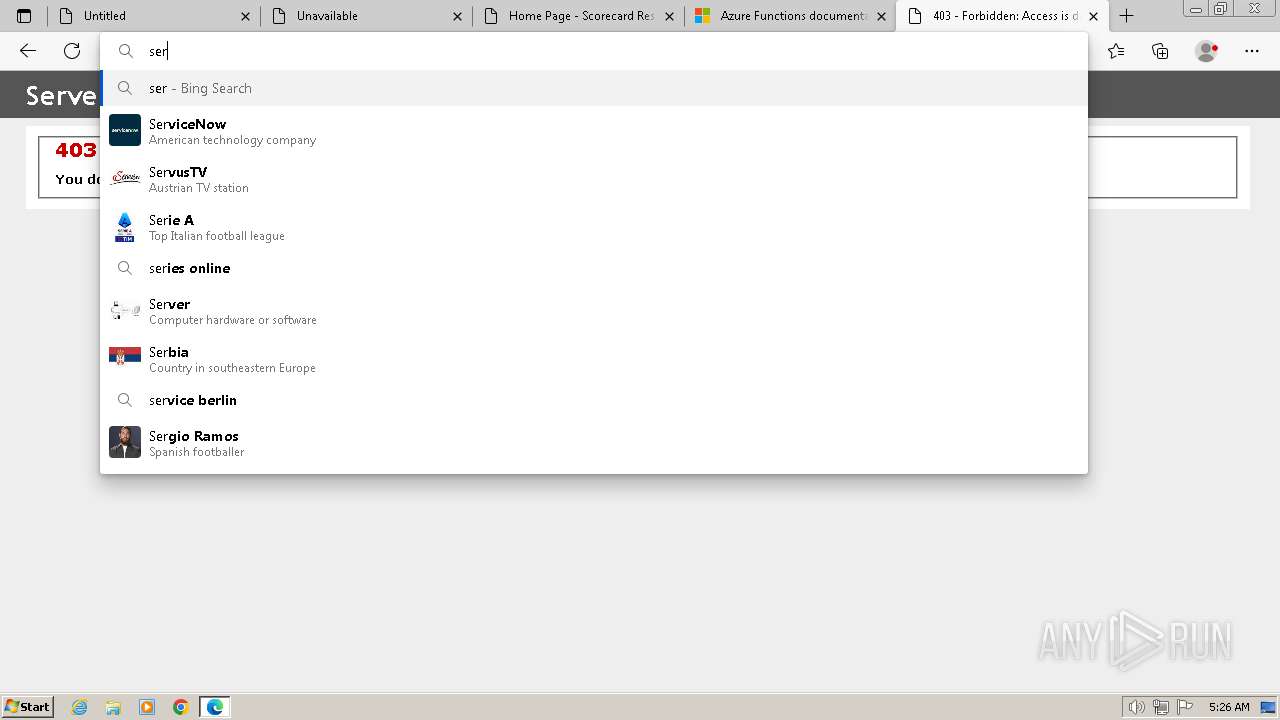
Task: Click the Serbia flag thumbnail
Action: click(x=125, y=356)
